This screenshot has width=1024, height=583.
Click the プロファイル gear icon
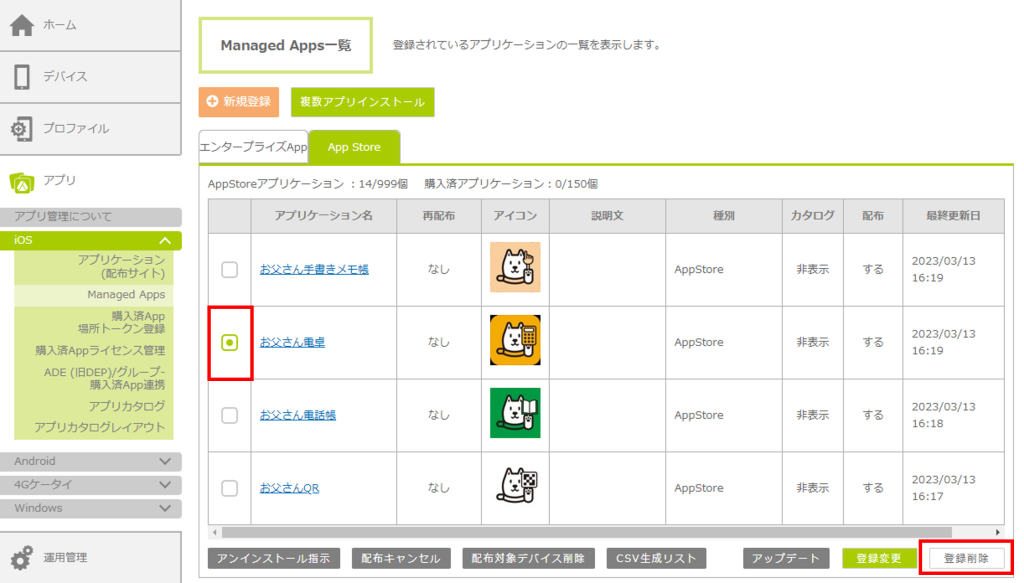(22, 129)
